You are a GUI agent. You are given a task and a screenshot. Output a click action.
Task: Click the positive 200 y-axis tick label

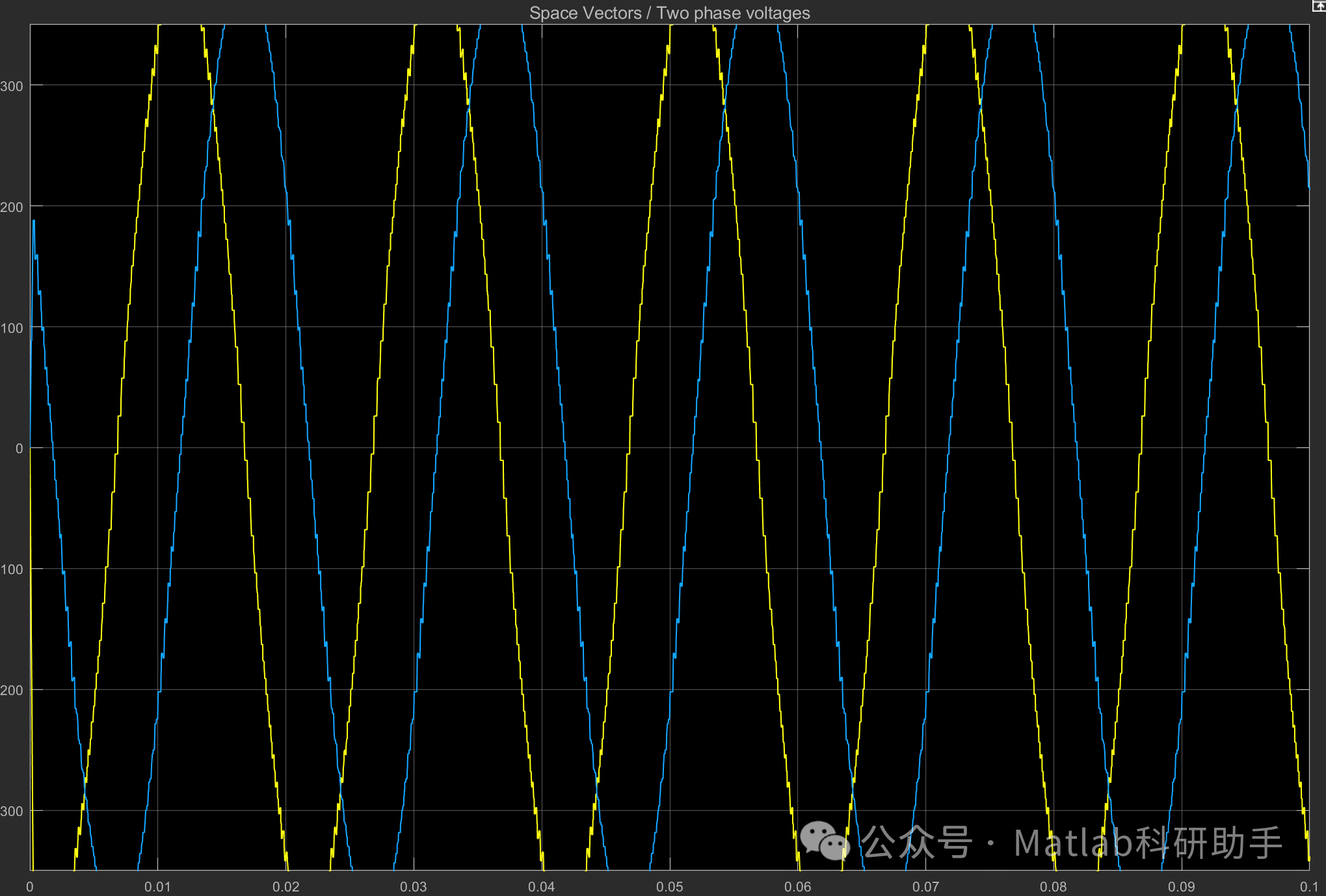click(12, 207)
